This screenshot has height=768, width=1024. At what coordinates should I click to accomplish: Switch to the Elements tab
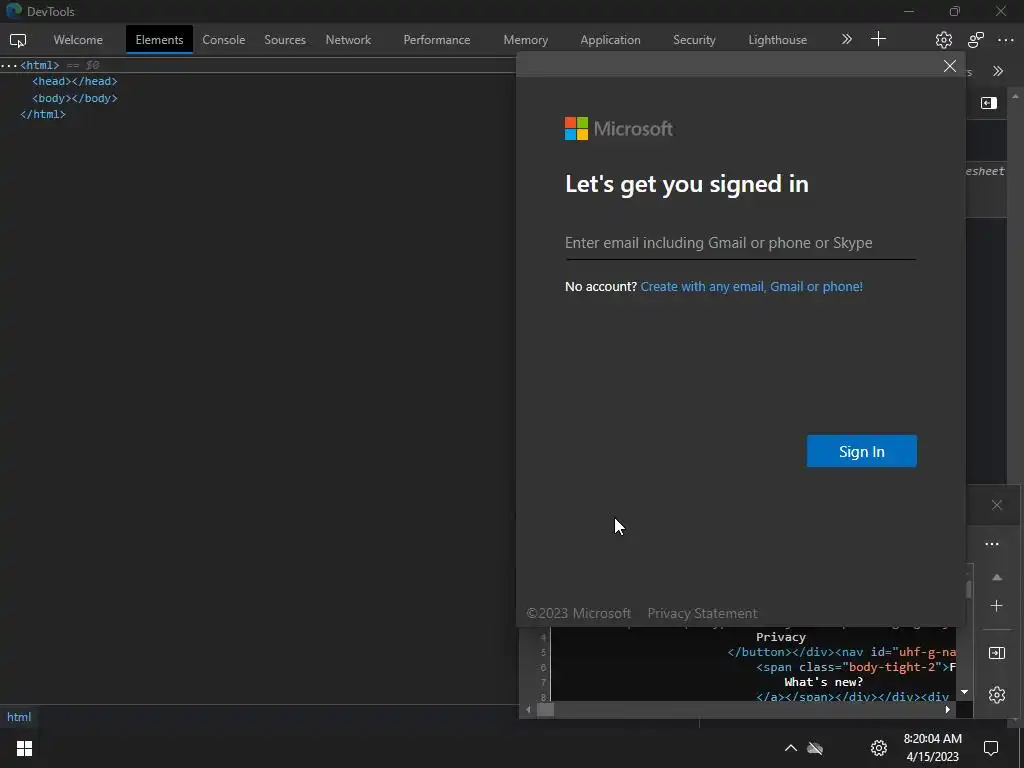159,40
